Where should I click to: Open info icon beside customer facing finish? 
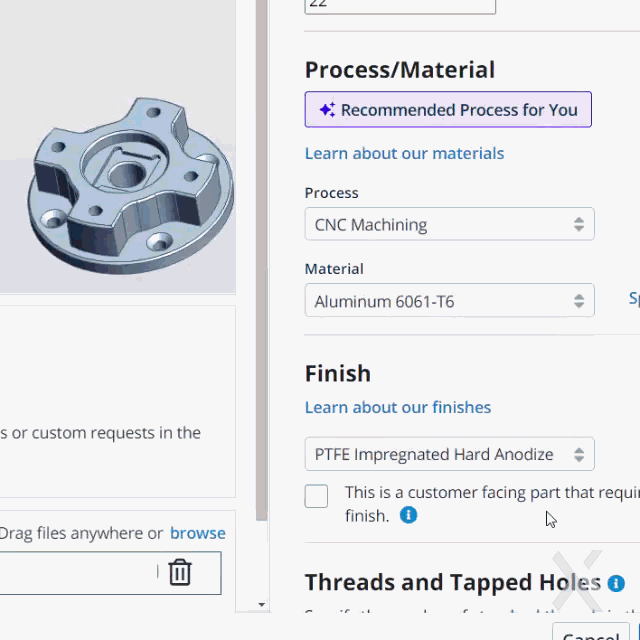(408, 516)
